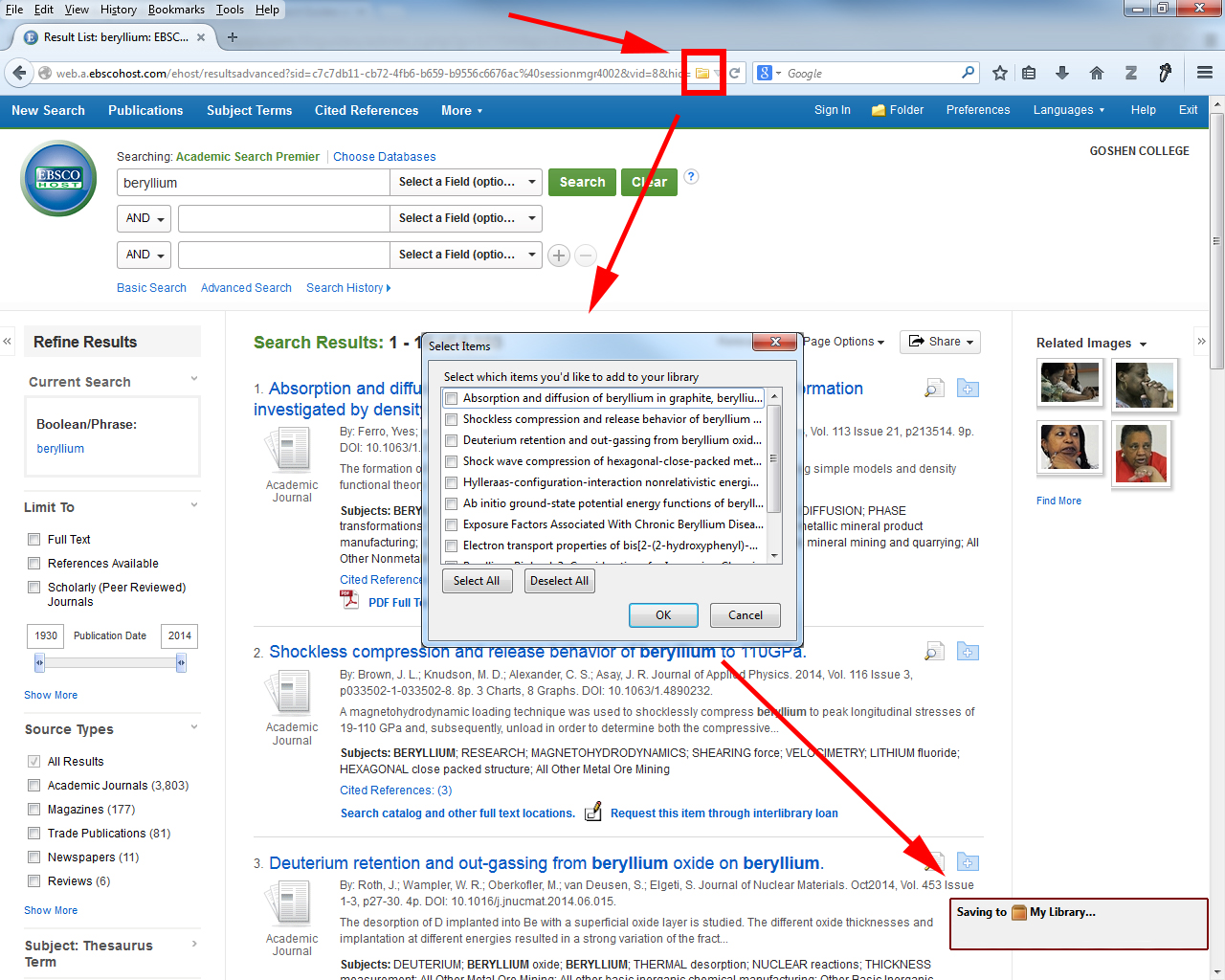1225x980 pixels.
Task: Open first Select a Field dropdown
Action: (x=466, y=182)
